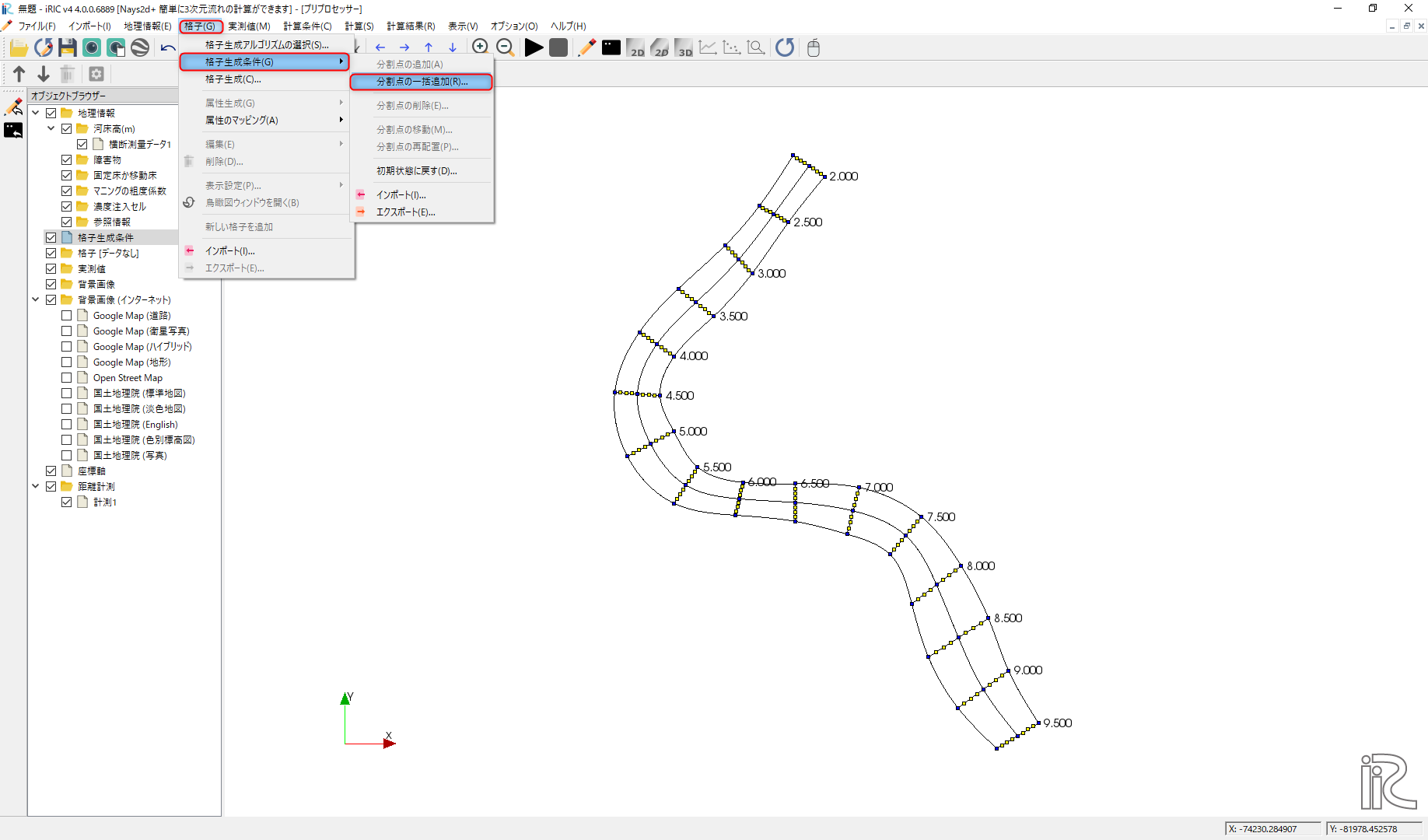Open the scattered chart window icon

click(x=732, y=48)
